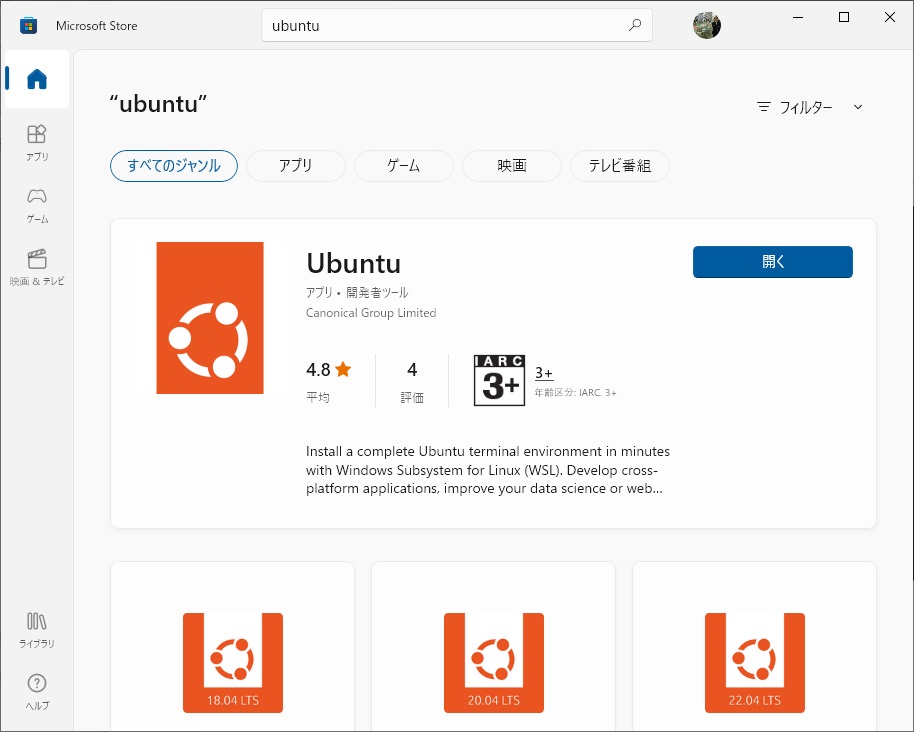Click the Microsoft Store logo icon
The height and width of the screenshot is (732, 914).
coord(28,26)
